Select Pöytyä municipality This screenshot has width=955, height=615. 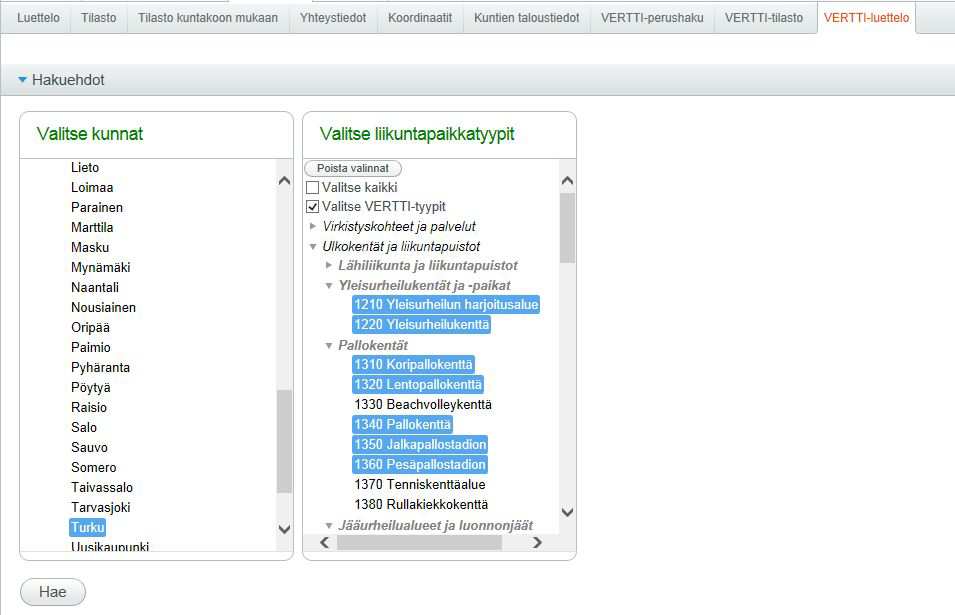tap(91, 388)
